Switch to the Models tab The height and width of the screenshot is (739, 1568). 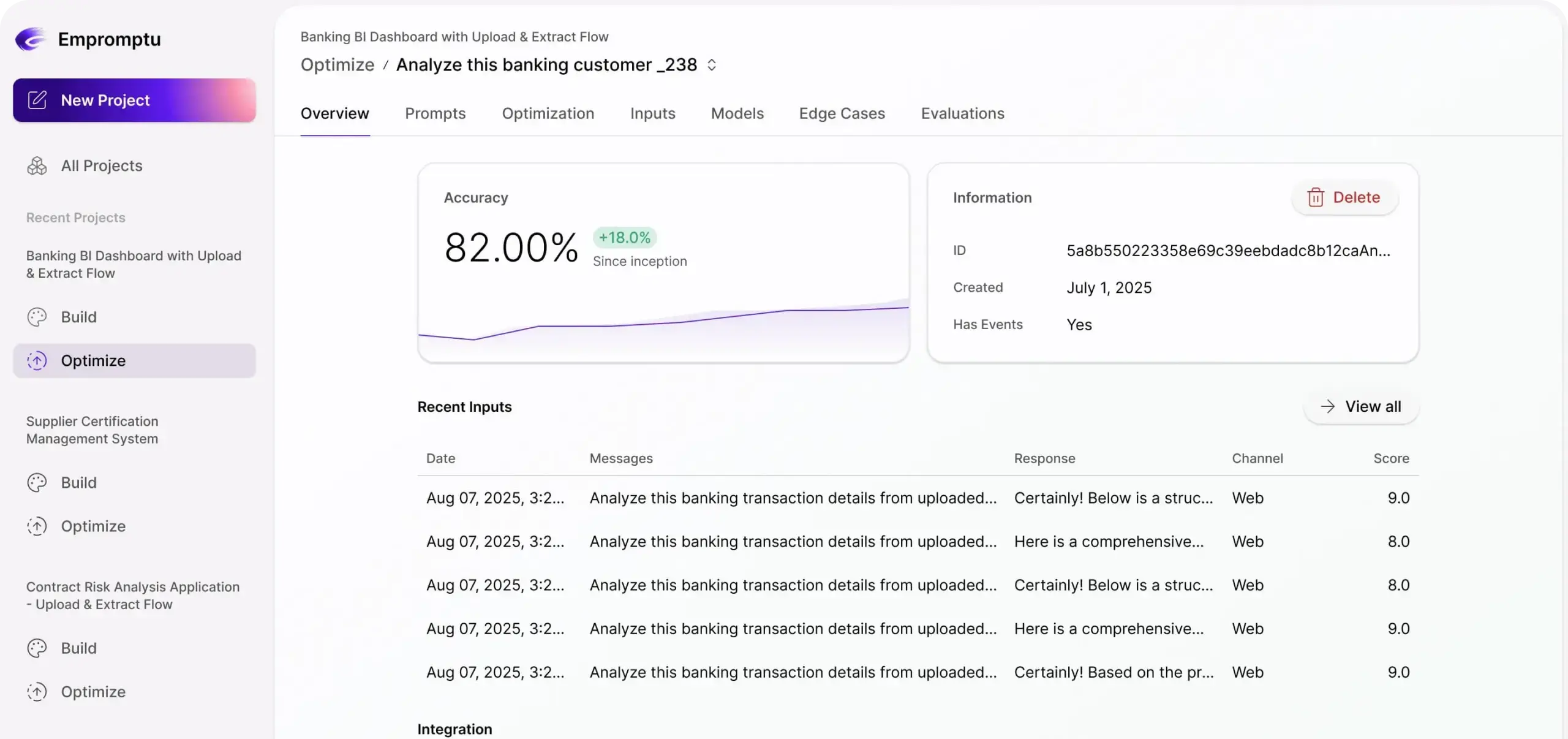[x=736, y=113]
